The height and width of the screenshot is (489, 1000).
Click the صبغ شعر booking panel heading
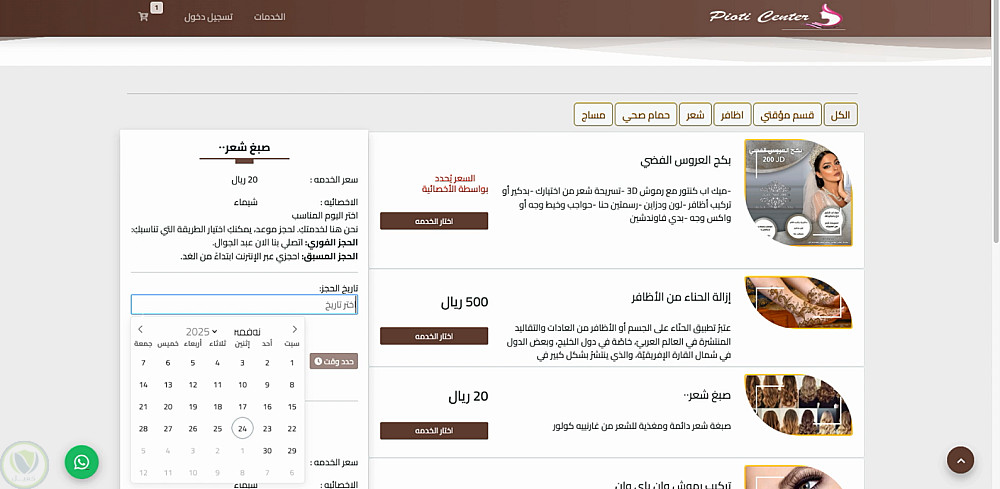click(x=244, y=147)
